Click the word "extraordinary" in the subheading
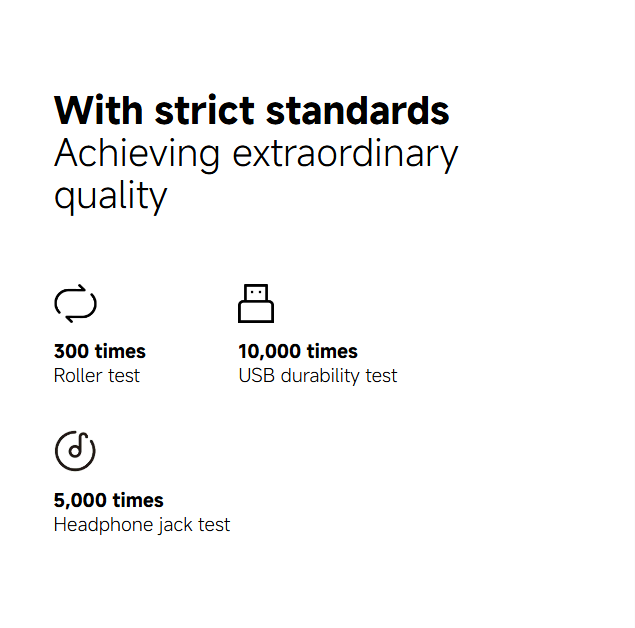Image resolution: width=635 pixels, height=628 pixels. [345, 154]
